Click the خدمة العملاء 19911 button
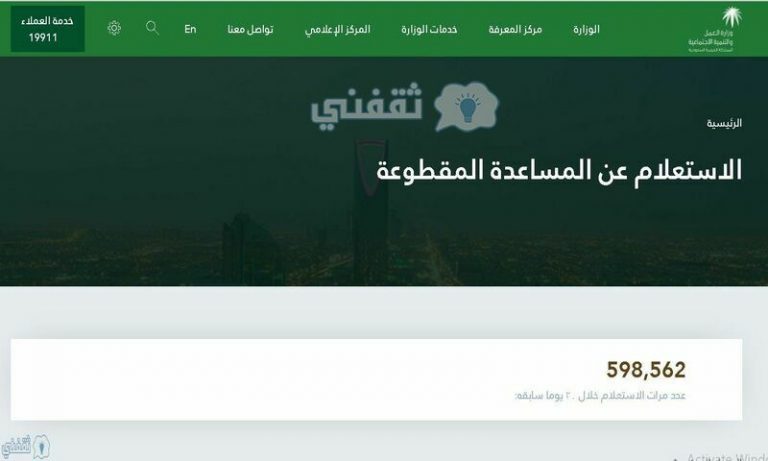This screenshot has width=768, height=461. (48, 29)
